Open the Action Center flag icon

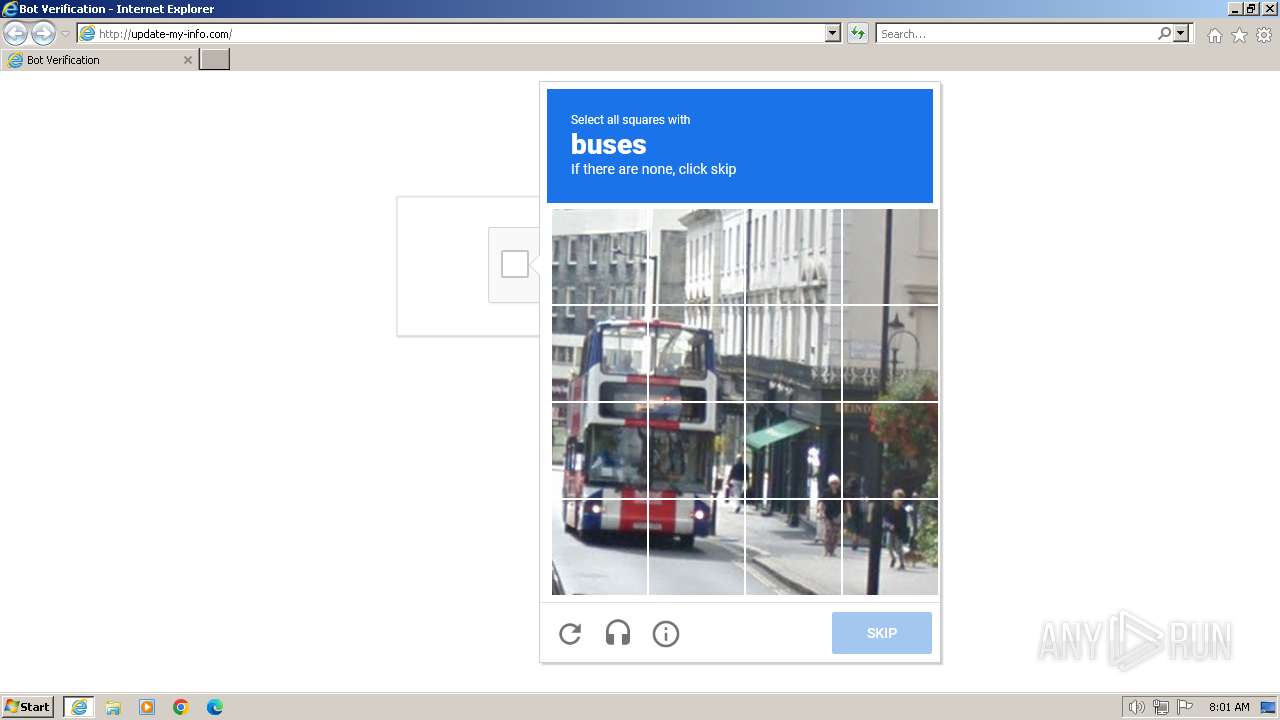click(x=1185, y=707)
